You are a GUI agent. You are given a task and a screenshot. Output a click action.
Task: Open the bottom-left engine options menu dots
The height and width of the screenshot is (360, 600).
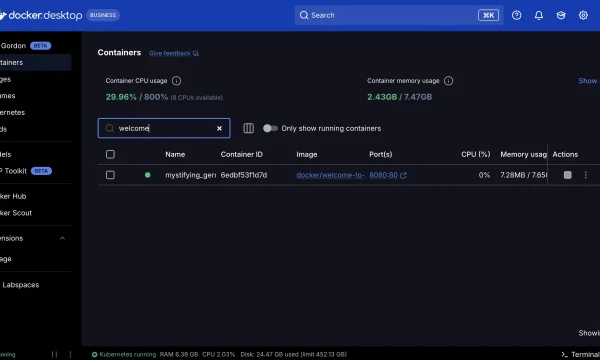coord(70,355)
